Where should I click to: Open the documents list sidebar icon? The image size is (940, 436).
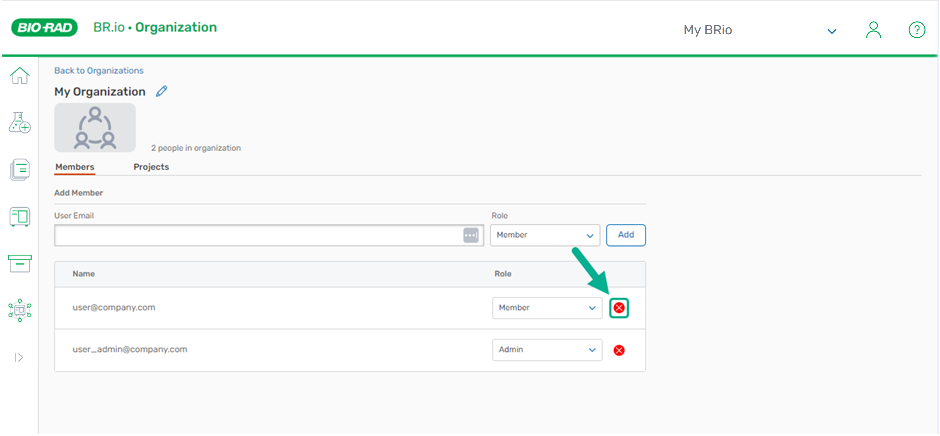coord(19,169)
